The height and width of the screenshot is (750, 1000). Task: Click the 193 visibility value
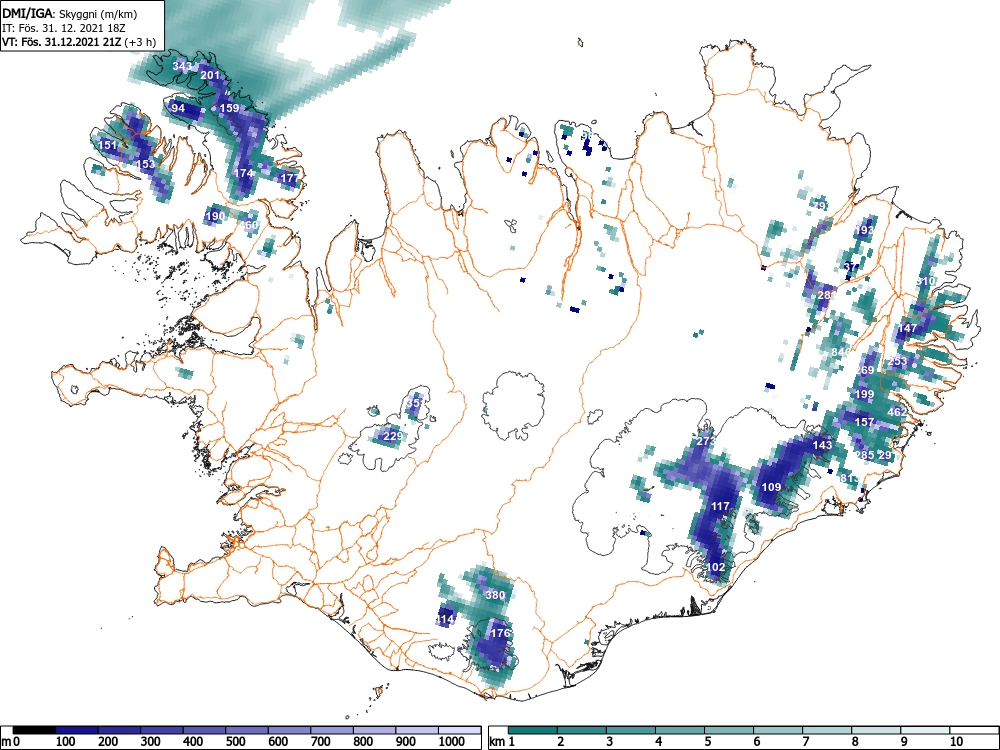pyautogui.click(x=864, y=230)
